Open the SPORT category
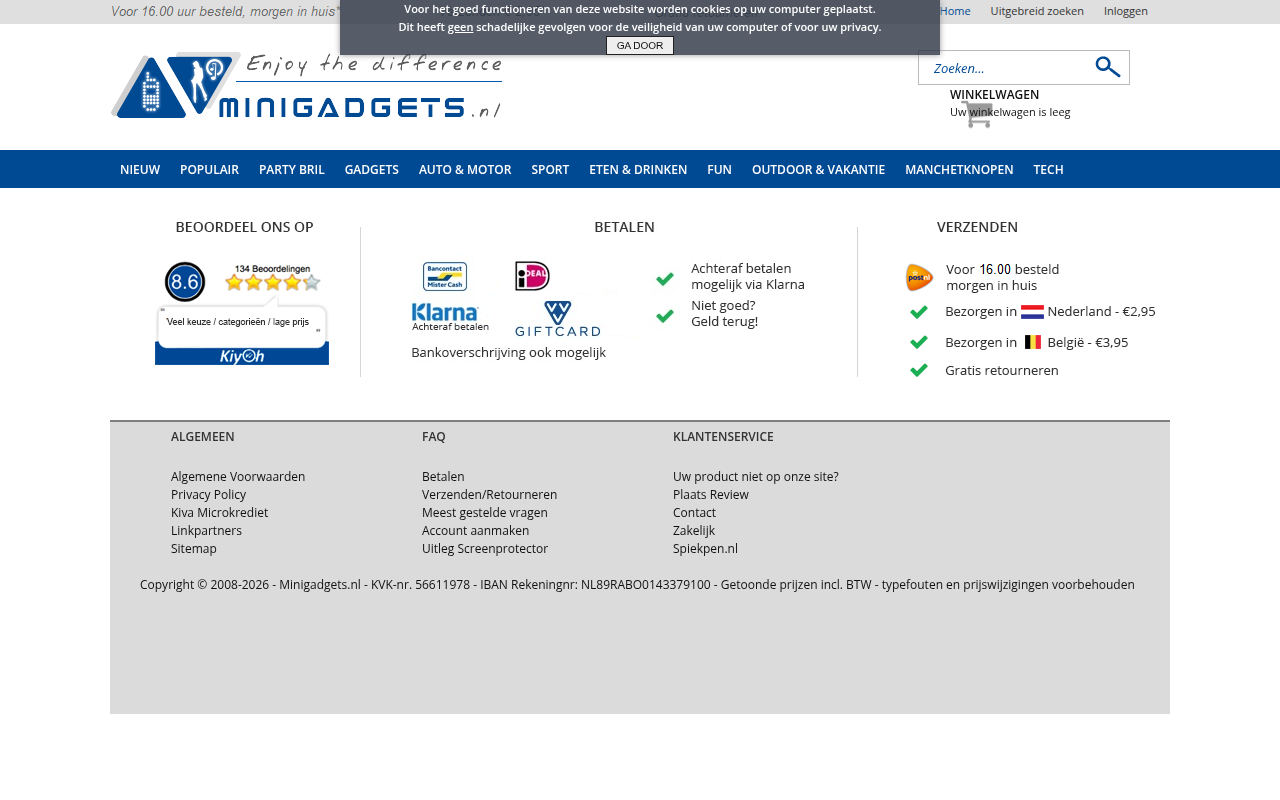 [x=550, y=169]
